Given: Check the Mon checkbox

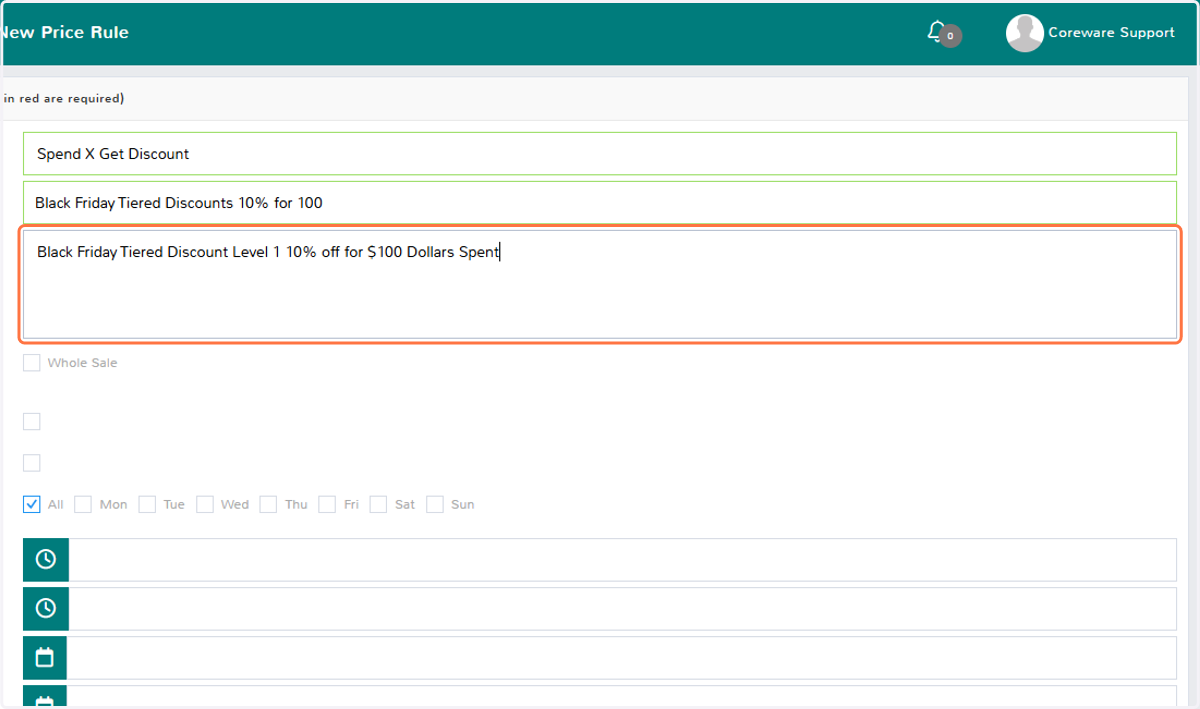Looking at the screenshot, I should point(84,504).
